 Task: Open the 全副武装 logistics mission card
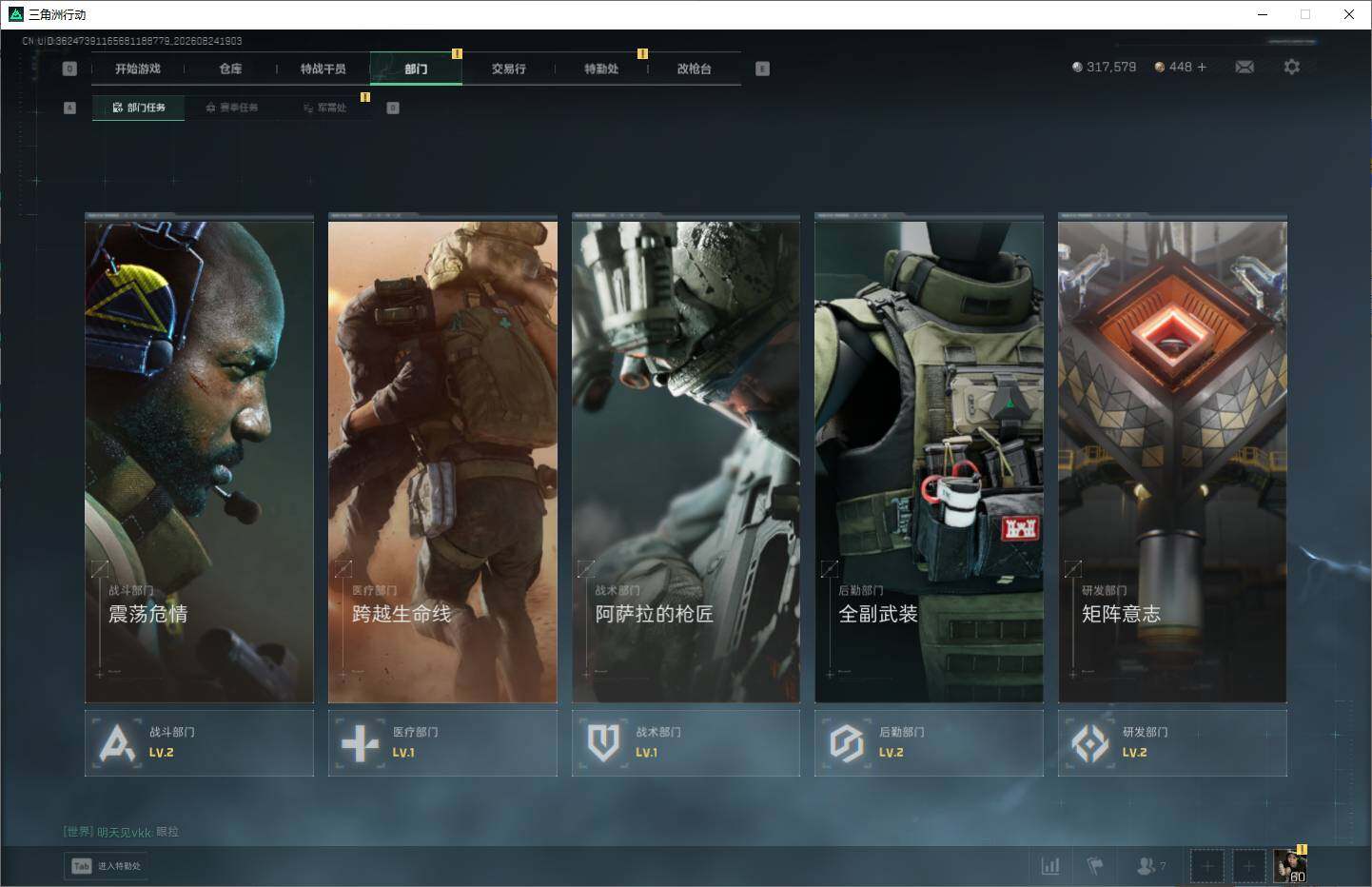point(929,459)
